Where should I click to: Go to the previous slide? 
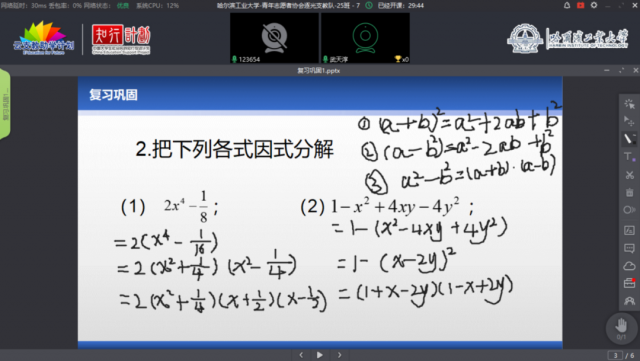point(301,355)
